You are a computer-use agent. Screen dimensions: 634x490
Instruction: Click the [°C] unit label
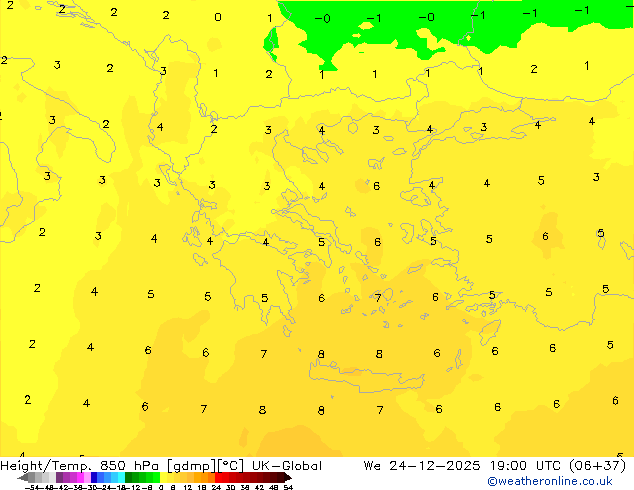coord(231,466)
